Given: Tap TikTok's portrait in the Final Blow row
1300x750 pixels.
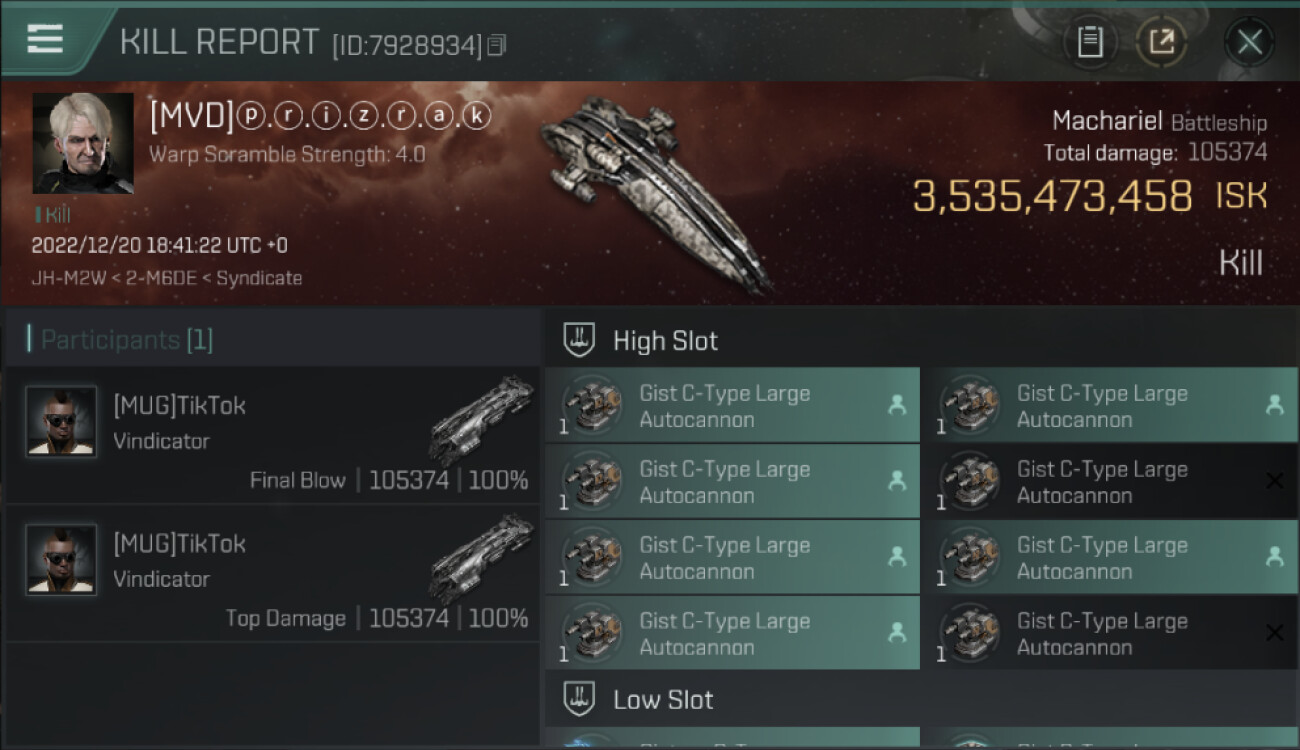Looking at the screenshot, I should click(x=61, y=421).
